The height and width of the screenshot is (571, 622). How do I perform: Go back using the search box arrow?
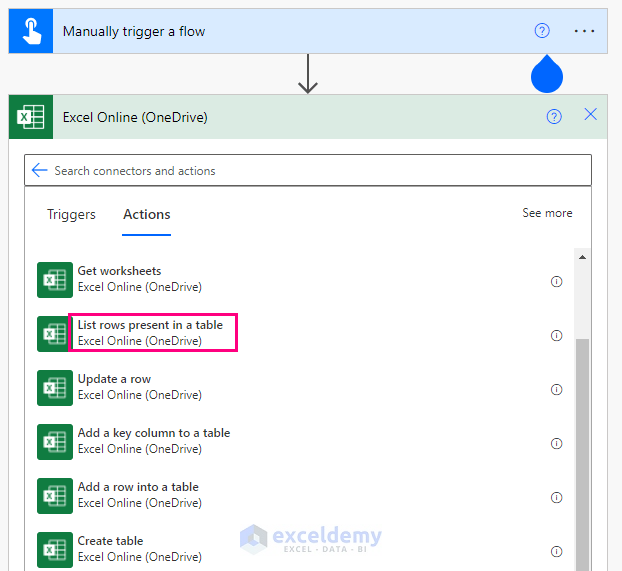(x=40, y=170)
